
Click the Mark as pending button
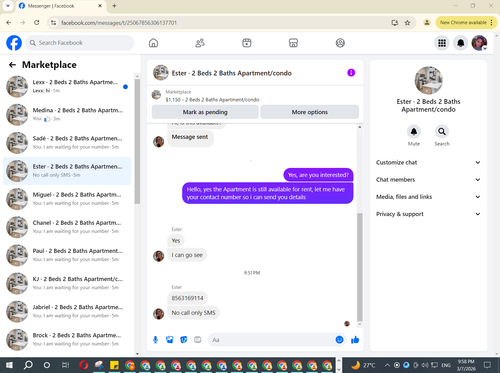pyautogui.click(x=205, y=112)
